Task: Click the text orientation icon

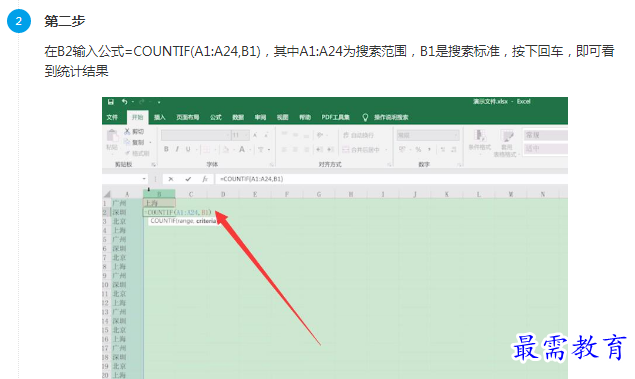Action: pos(320,135)
